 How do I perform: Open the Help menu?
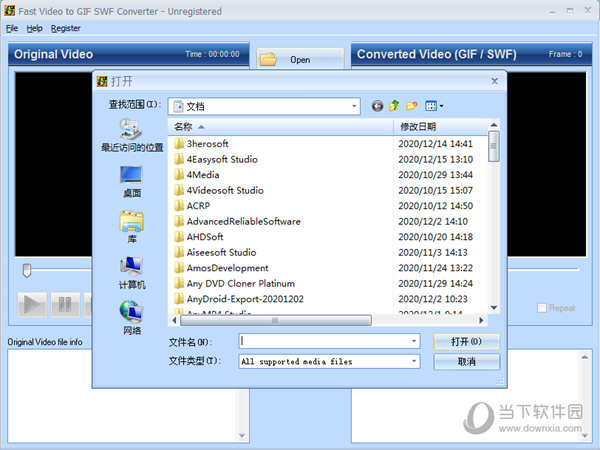[x=34, y=28]
